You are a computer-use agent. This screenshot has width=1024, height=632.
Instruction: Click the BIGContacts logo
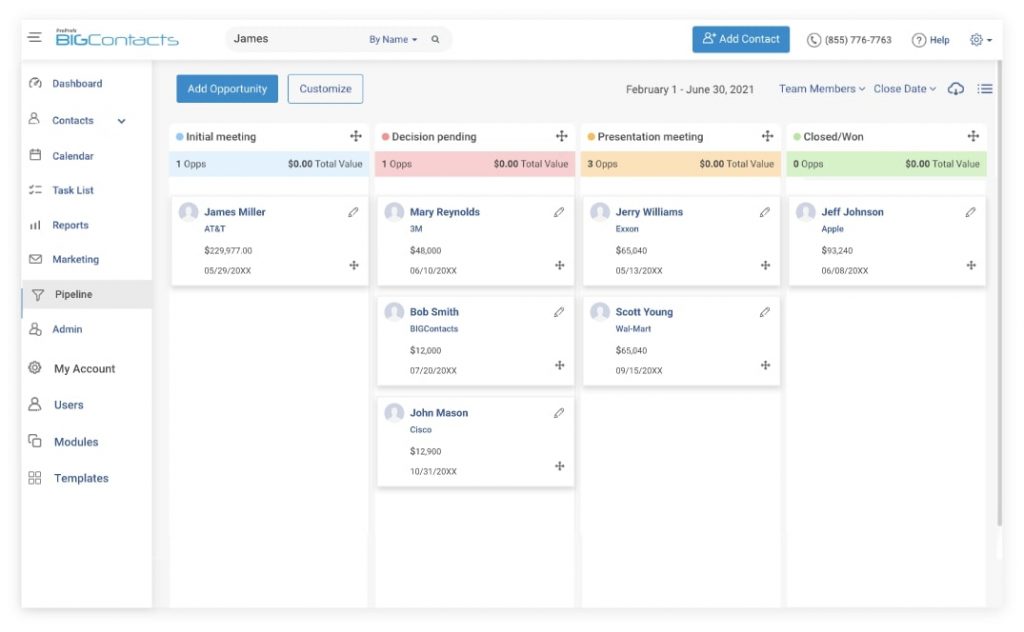(117, 39)
